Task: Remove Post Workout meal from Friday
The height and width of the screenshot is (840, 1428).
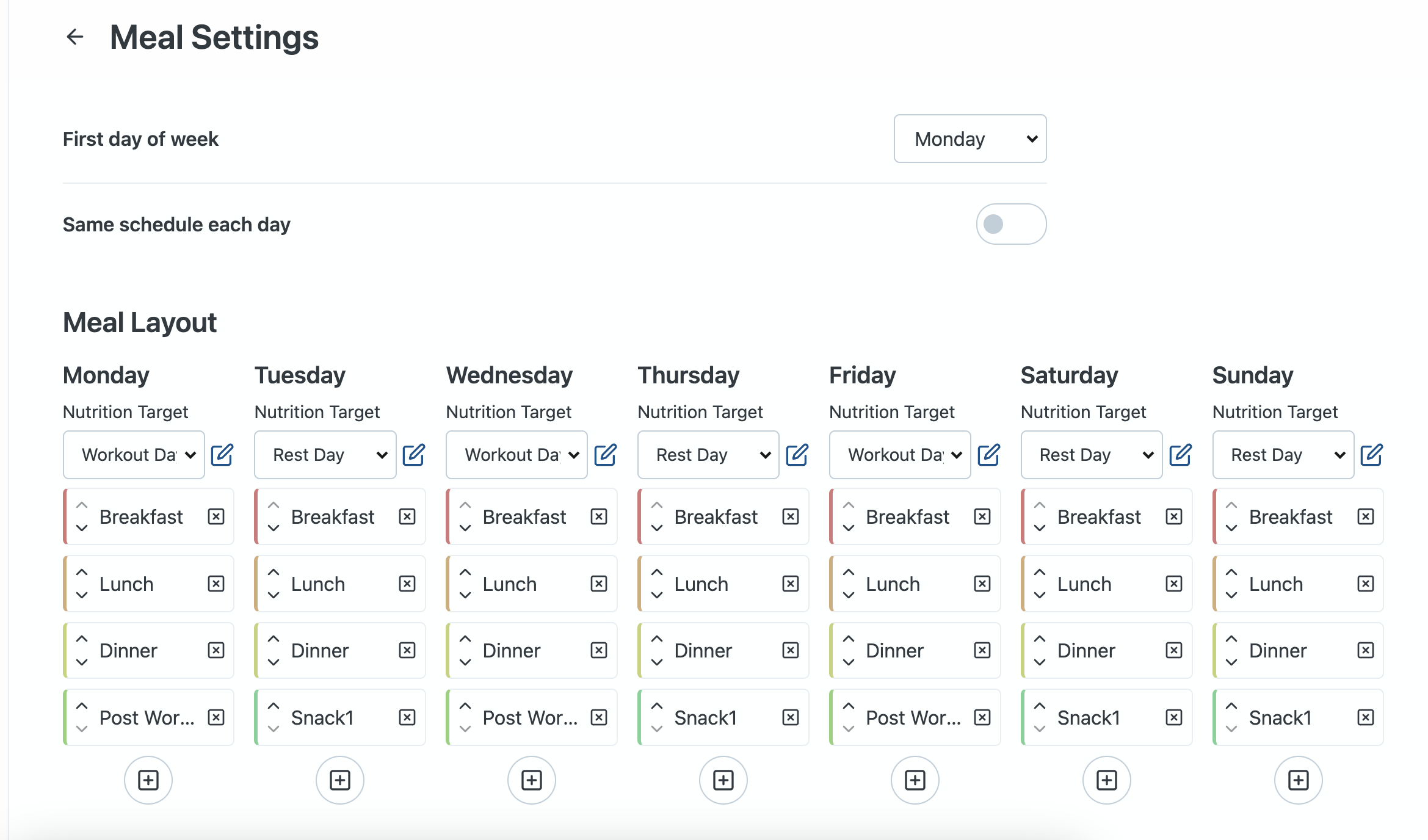Action: point(982,717)
